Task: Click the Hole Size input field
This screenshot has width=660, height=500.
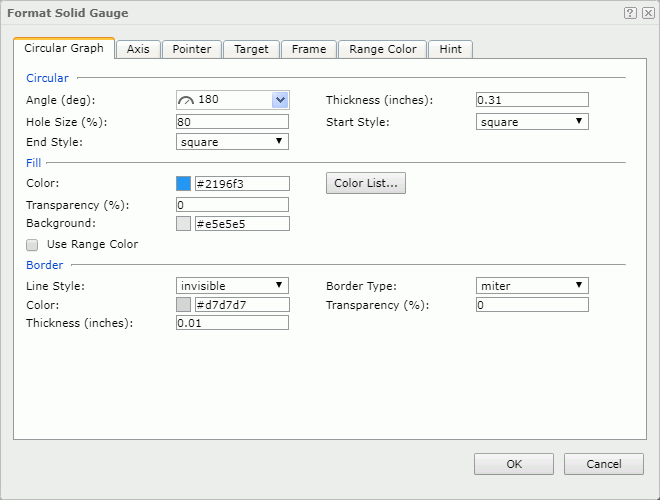Action: [x=232, y=122]
